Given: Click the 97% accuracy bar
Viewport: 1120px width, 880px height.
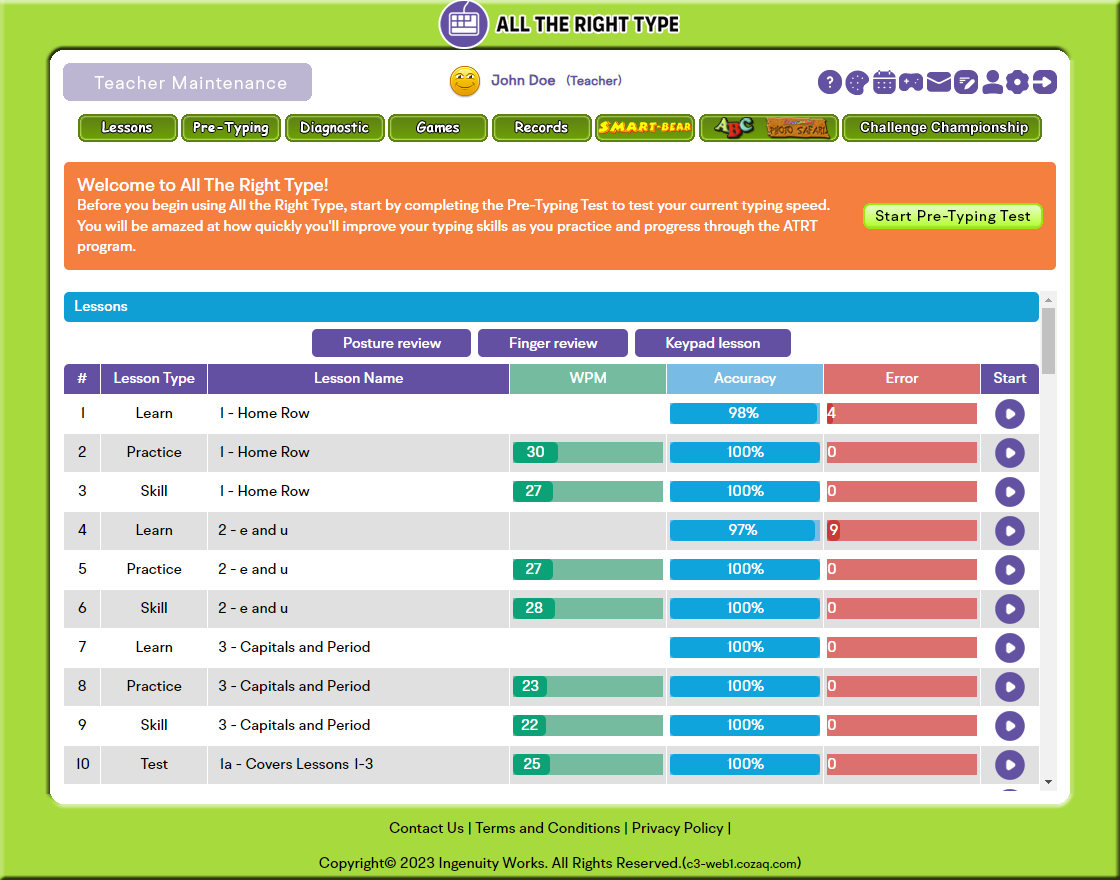Looking at the screenshot, I should [745, 531].
